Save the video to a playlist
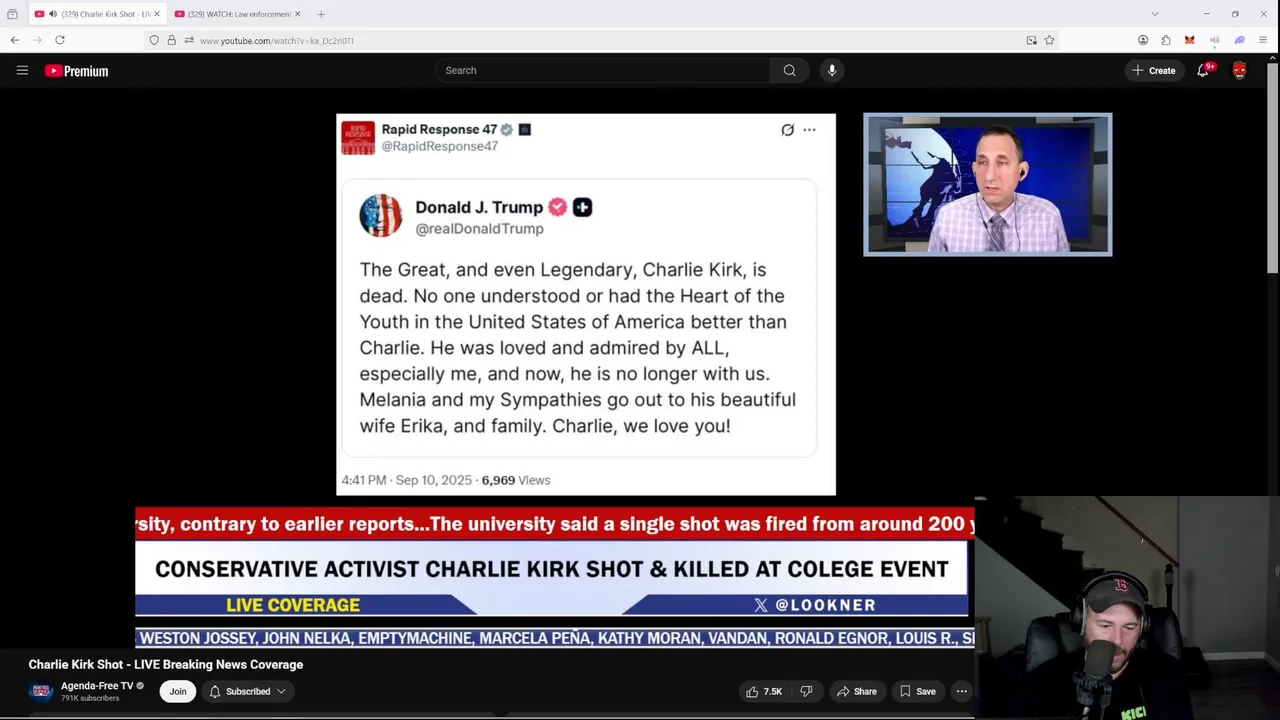1280x720 pixels. click(x=917, y=691)
